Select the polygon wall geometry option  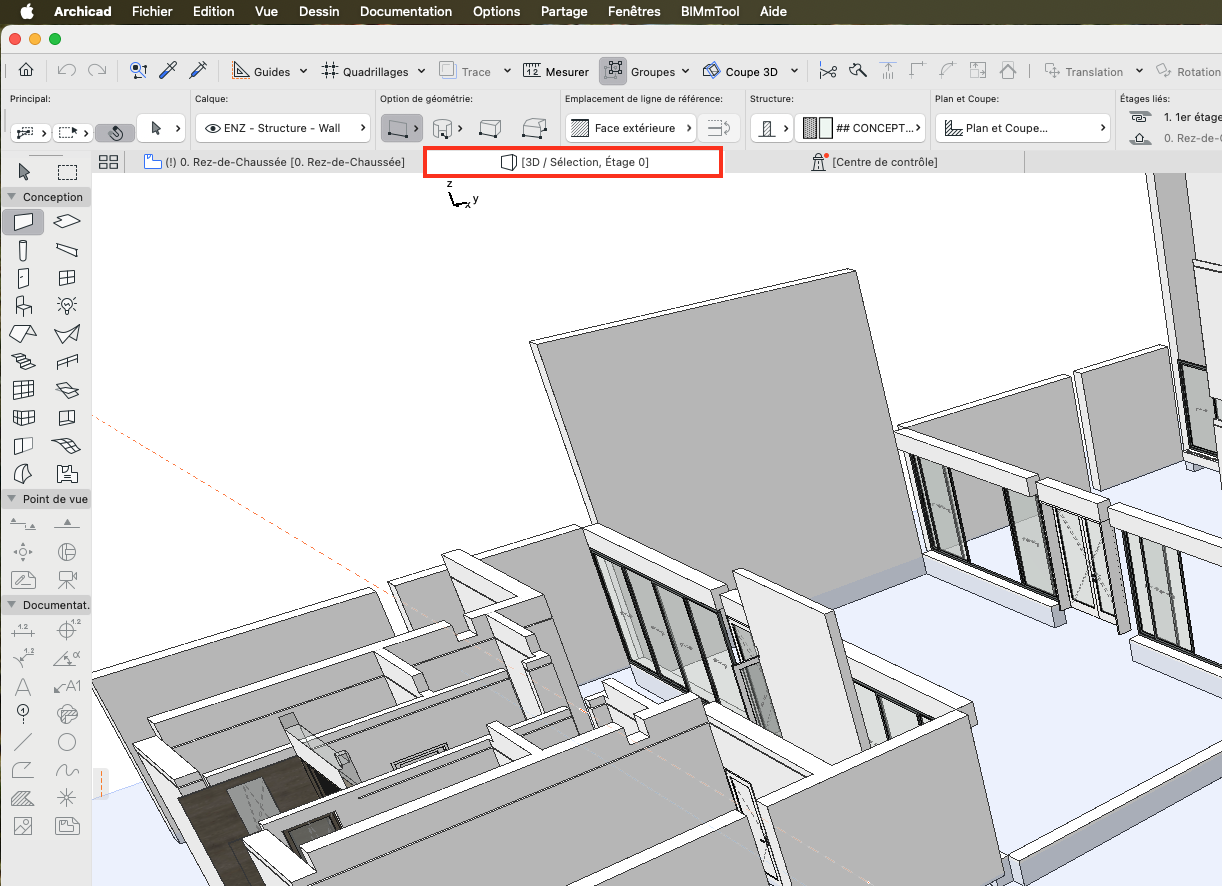click(535, 128)
